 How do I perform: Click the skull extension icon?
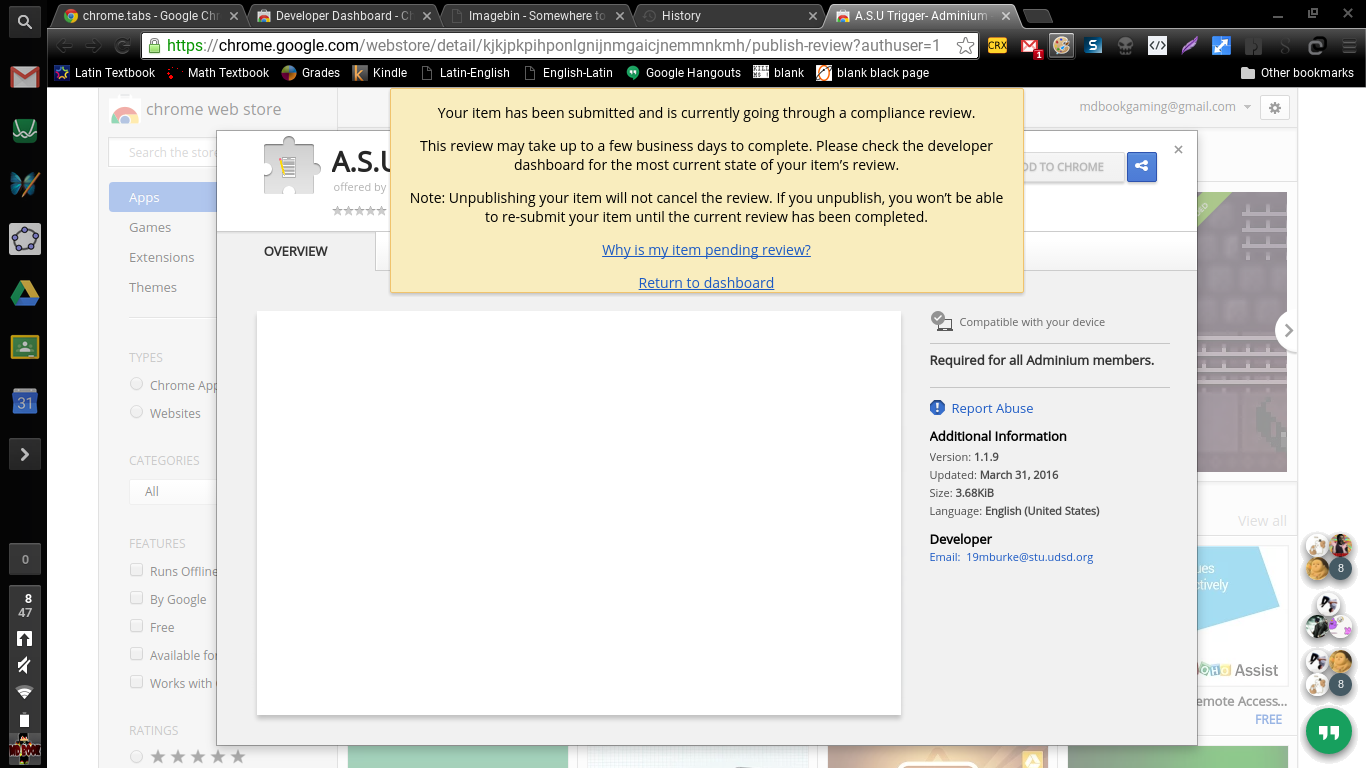click(x=1125, y=46)
